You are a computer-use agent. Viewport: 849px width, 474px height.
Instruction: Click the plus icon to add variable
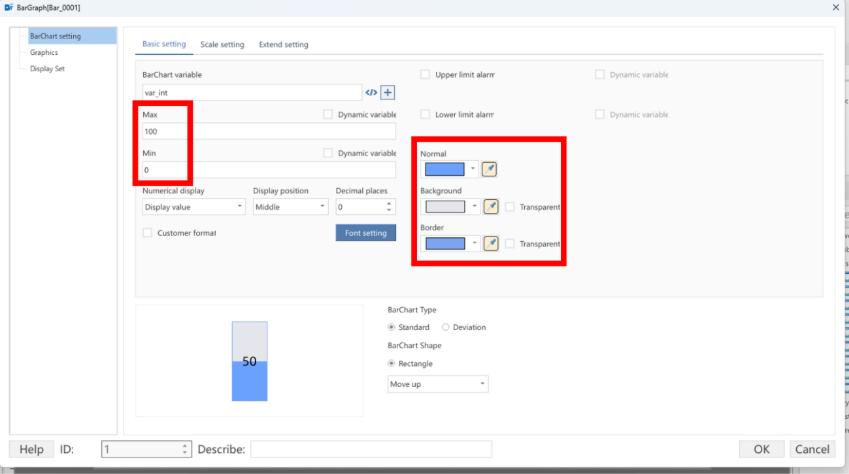click(388, 93)
